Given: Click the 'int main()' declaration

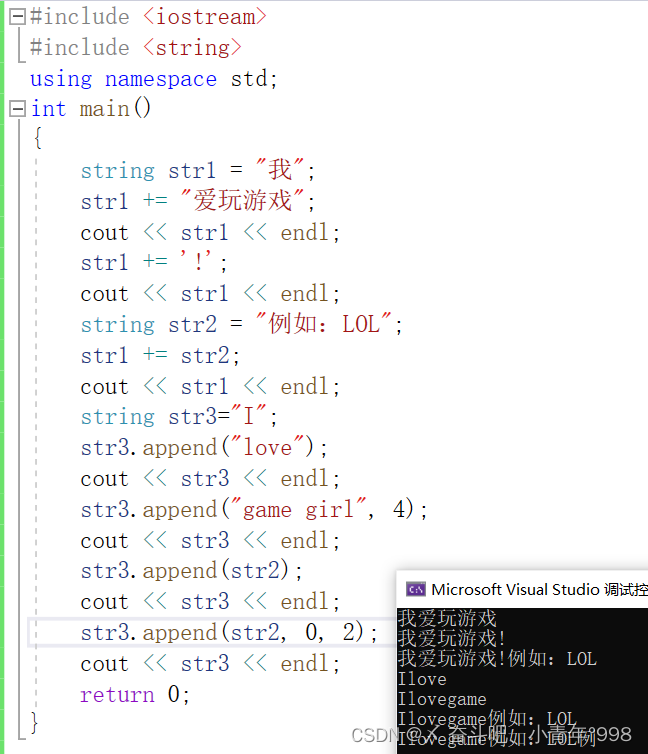Looking at the screenshot, I should pyautogui.click(x=91, y=109).
